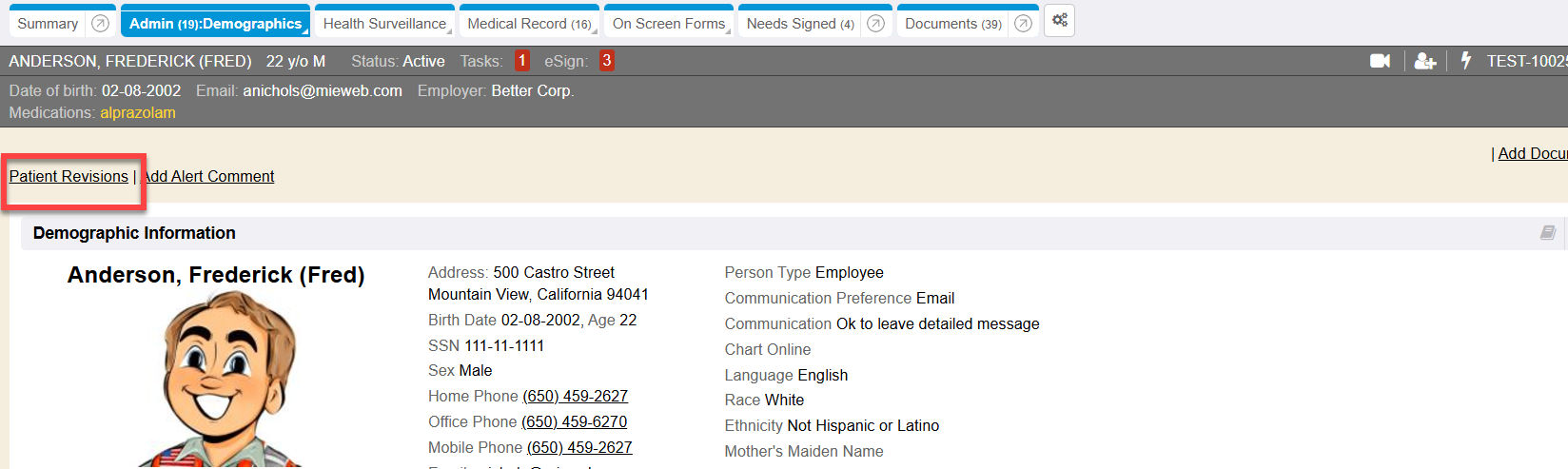
Task: Open the tab settings gears icon
Action: 1059,21
